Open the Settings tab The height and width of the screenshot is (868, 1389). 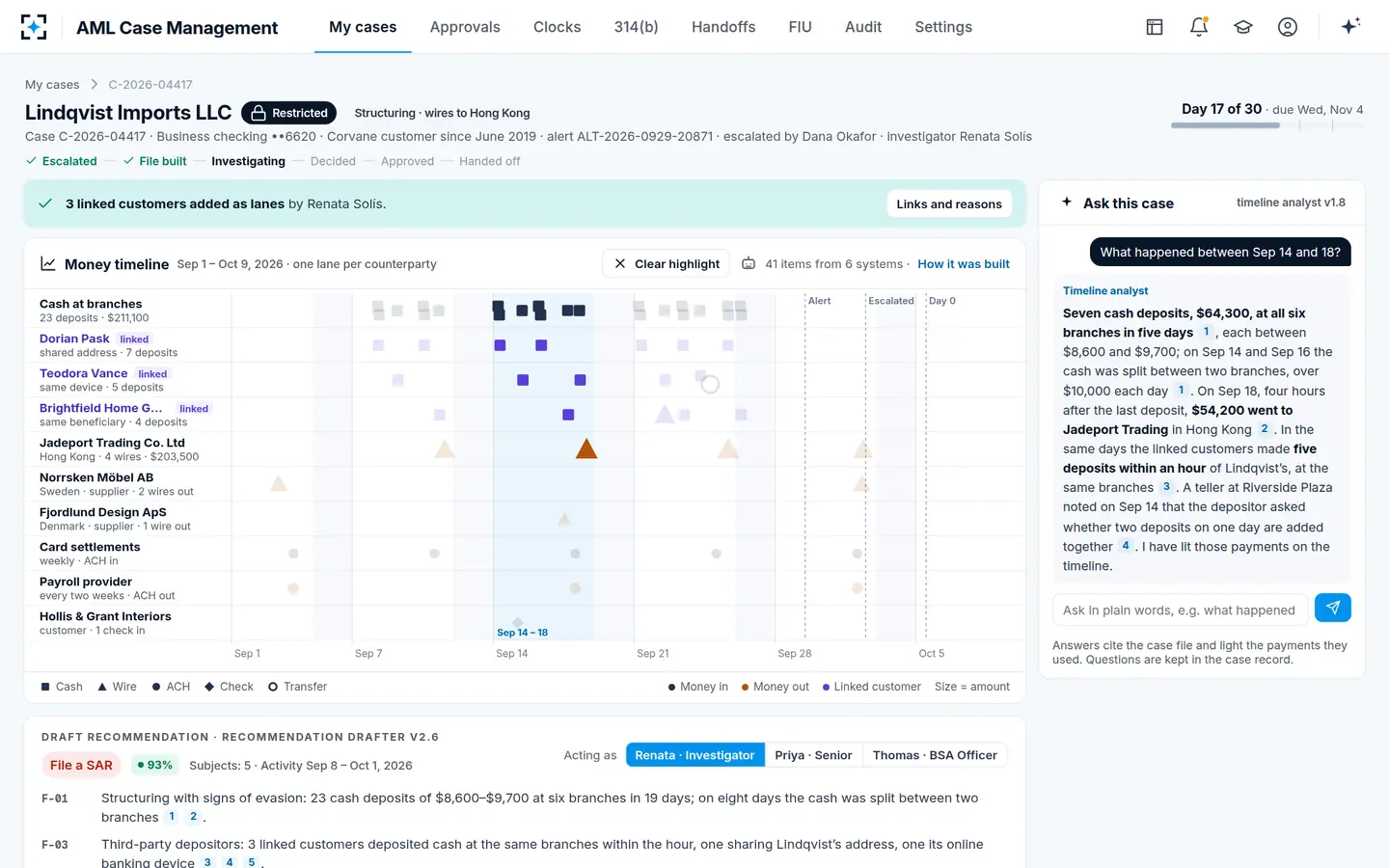(x=943, y=27)
